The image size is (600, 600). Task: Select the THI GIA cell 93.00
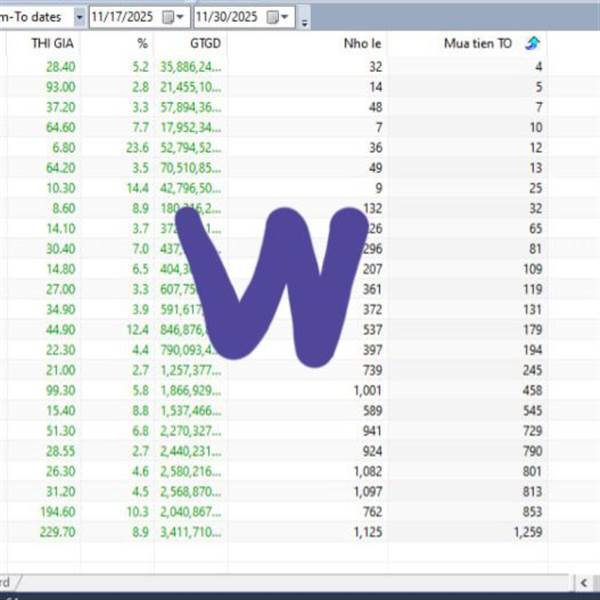point(60,87)
